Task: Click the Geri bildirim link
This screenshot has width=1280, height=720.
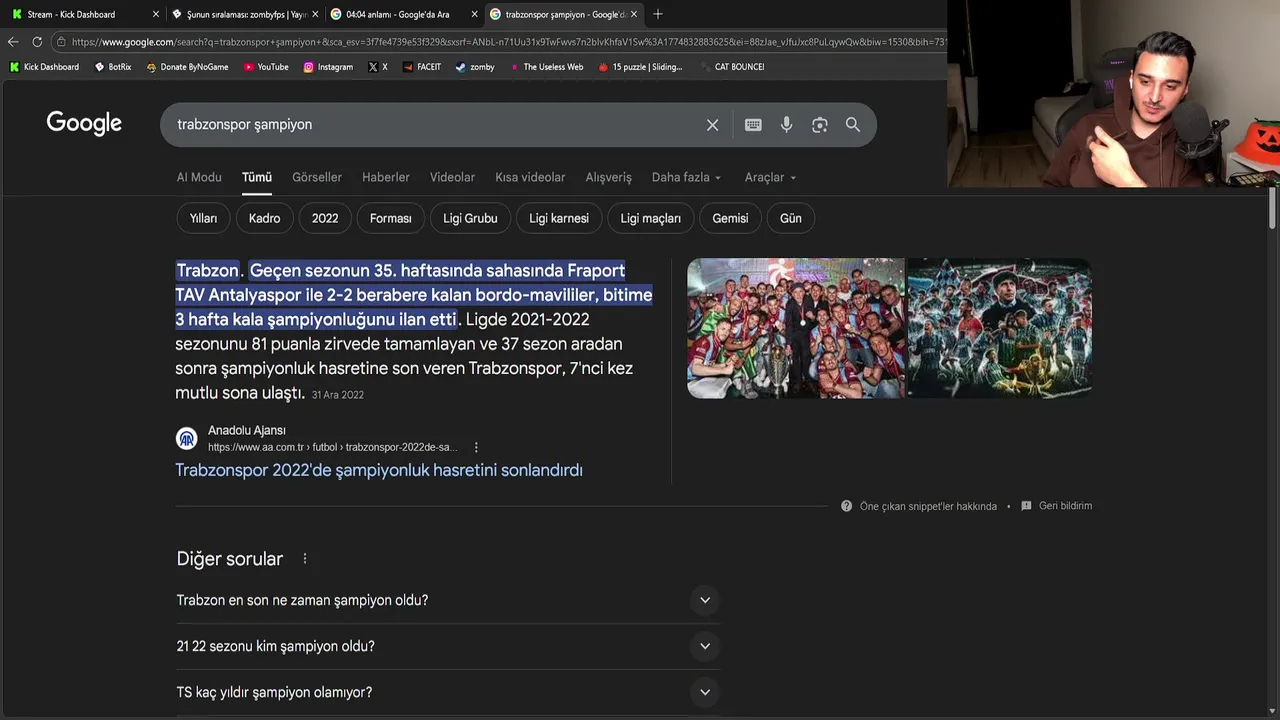Action: click(1065, 506)
